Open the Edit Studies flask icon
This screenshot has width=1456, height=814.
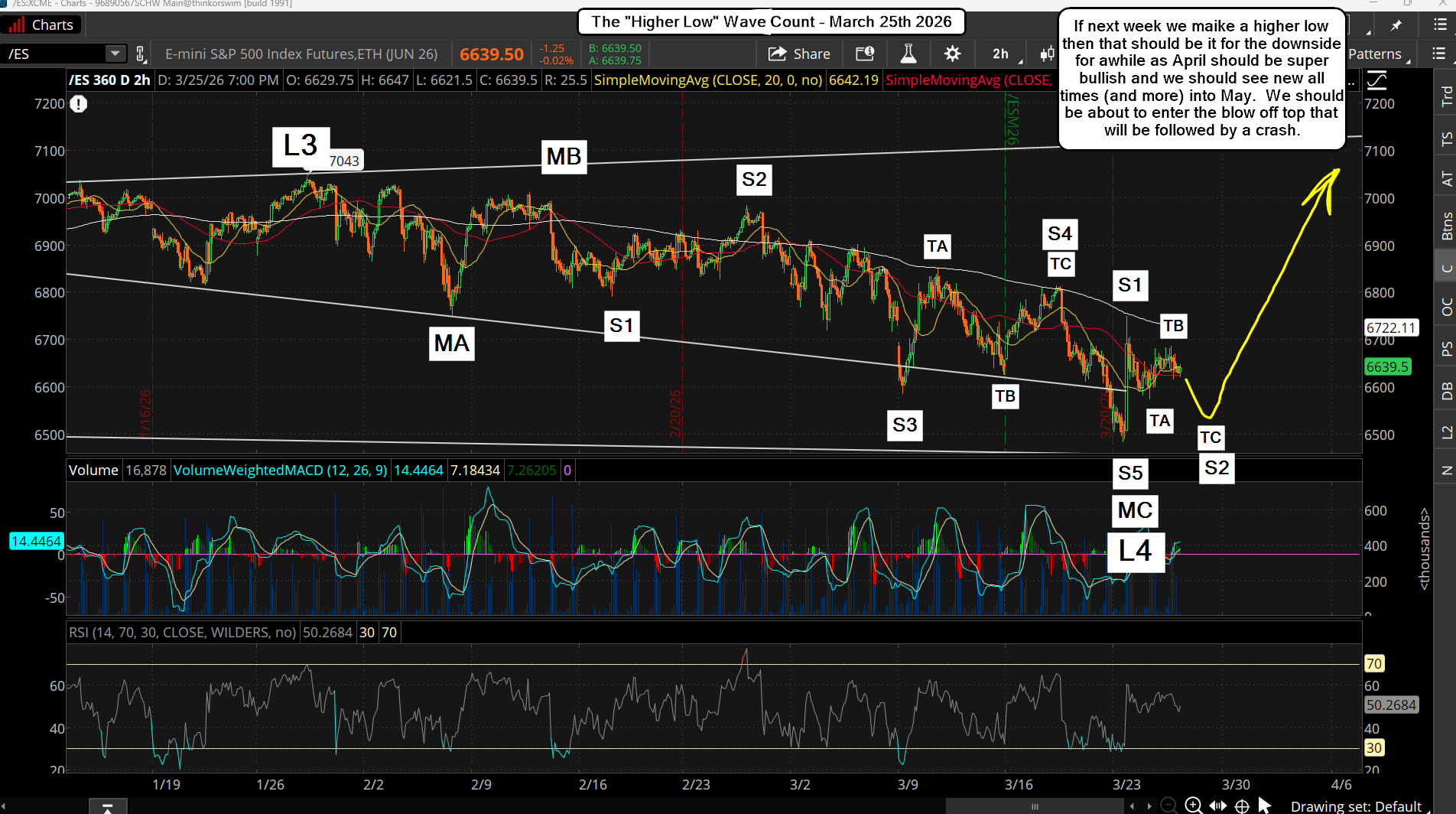coord(908,54)
